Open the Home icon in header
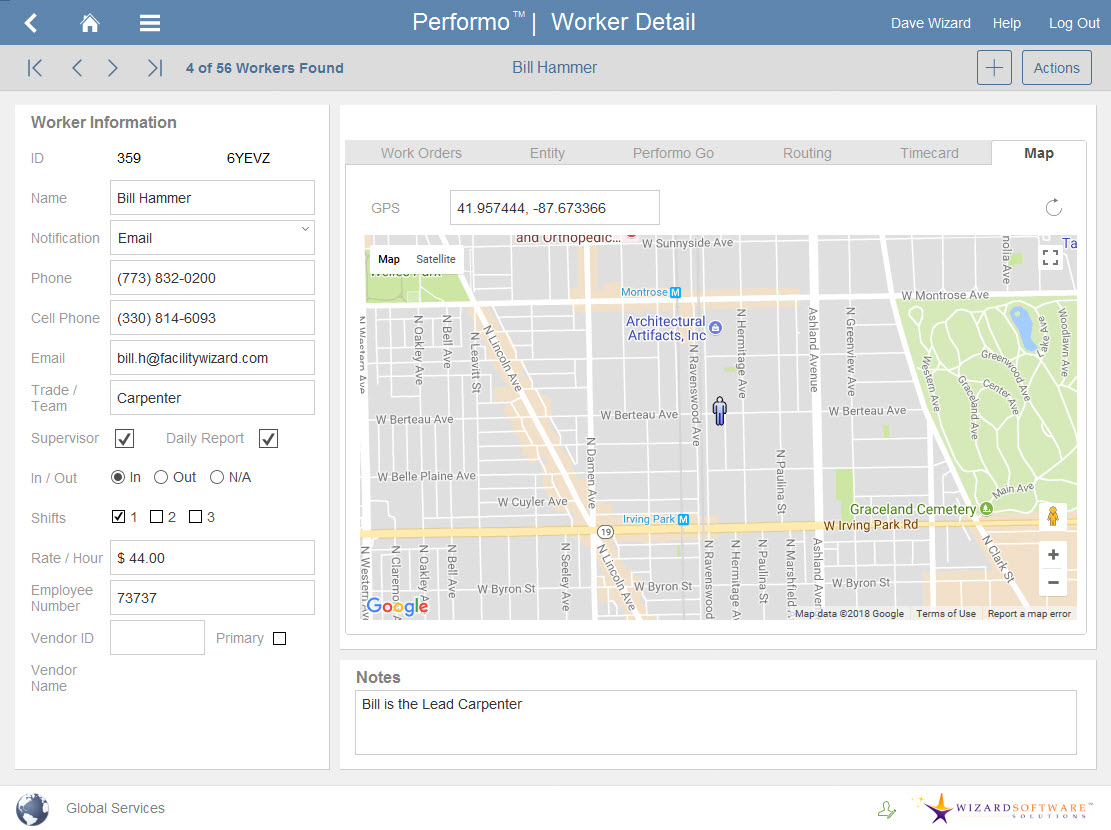 89,23
